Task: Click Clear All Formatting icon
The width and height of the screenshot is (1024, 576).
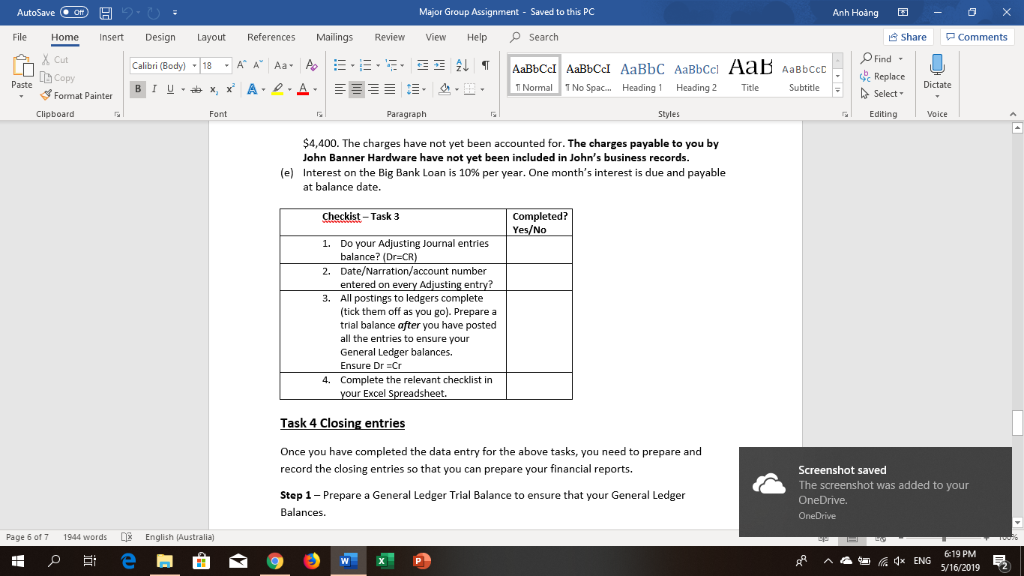Action: (x=312, y=65)
